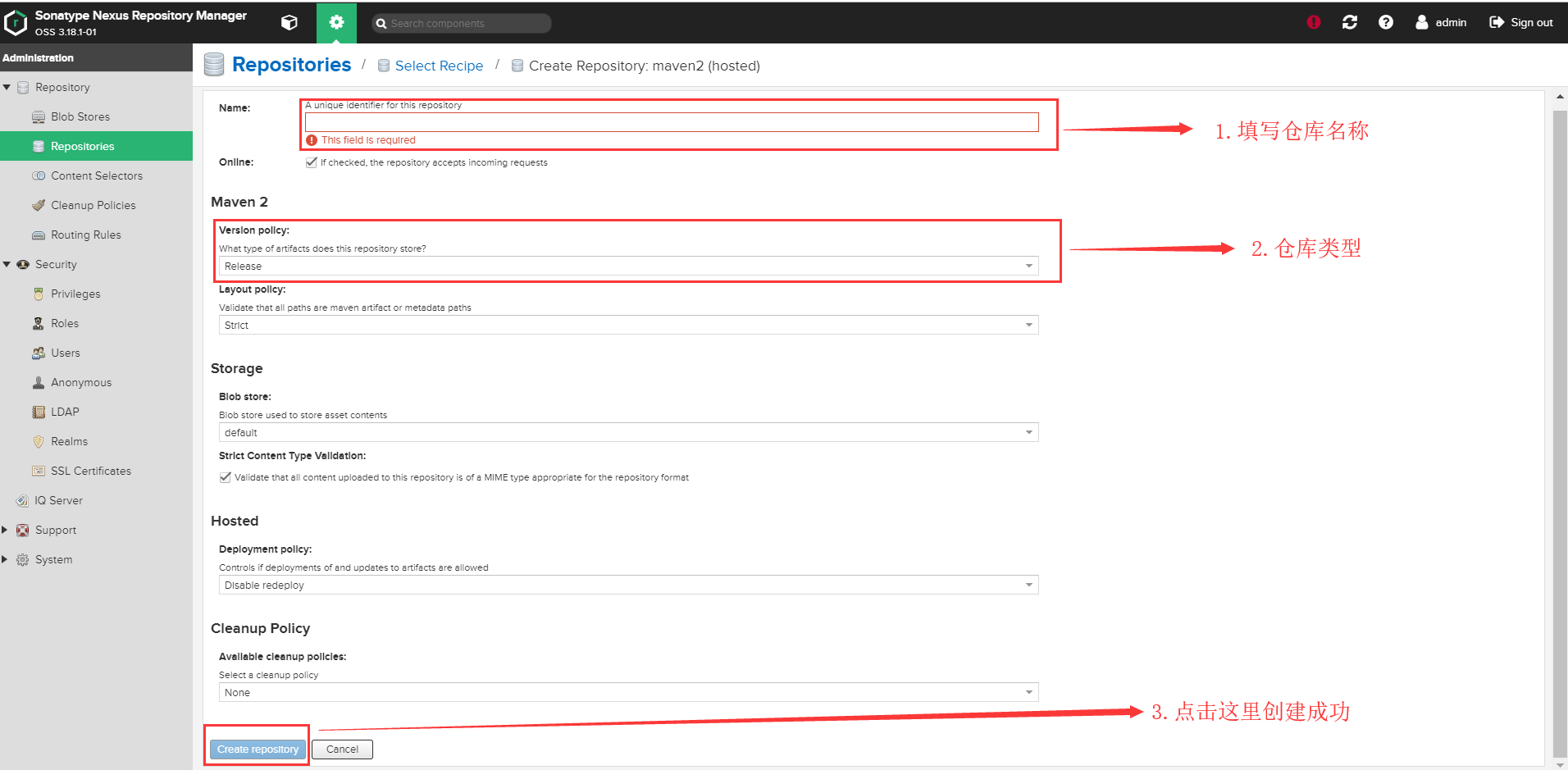The height and width of the screenshot is (770, 1568).
Task: Click the Privileges badge icon
Action: [x=39, y=294]
